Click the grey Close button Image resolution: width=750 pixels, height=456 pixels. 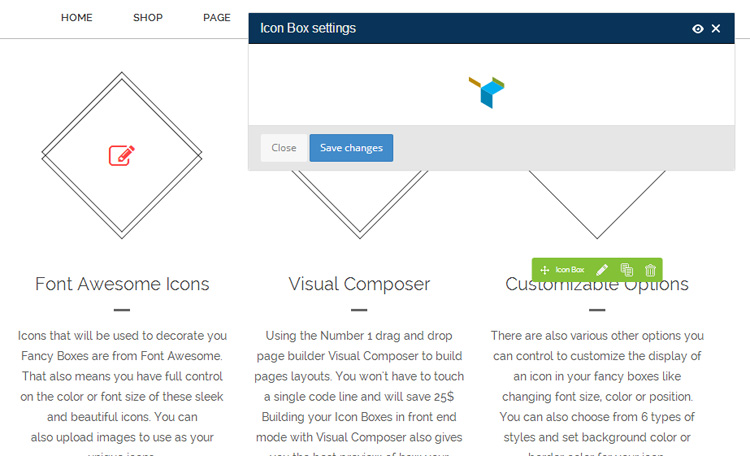tap(284, 148)
